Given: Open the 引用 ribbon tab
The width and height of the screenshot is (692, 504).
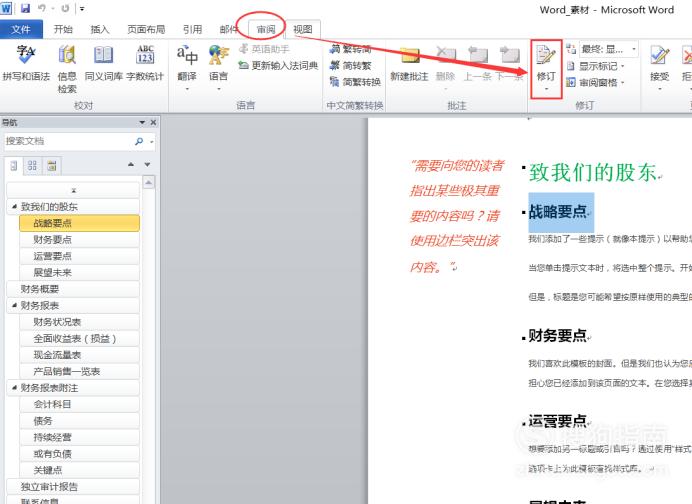Looking at the screenshot, I should (192, 29).
